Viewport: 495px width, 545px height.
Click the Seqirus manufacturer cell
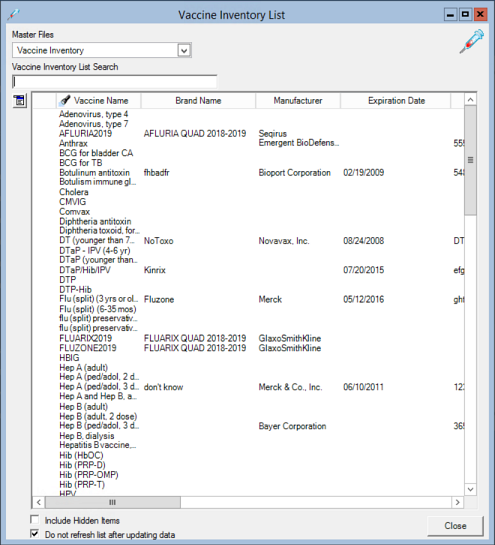click(273, 133)
